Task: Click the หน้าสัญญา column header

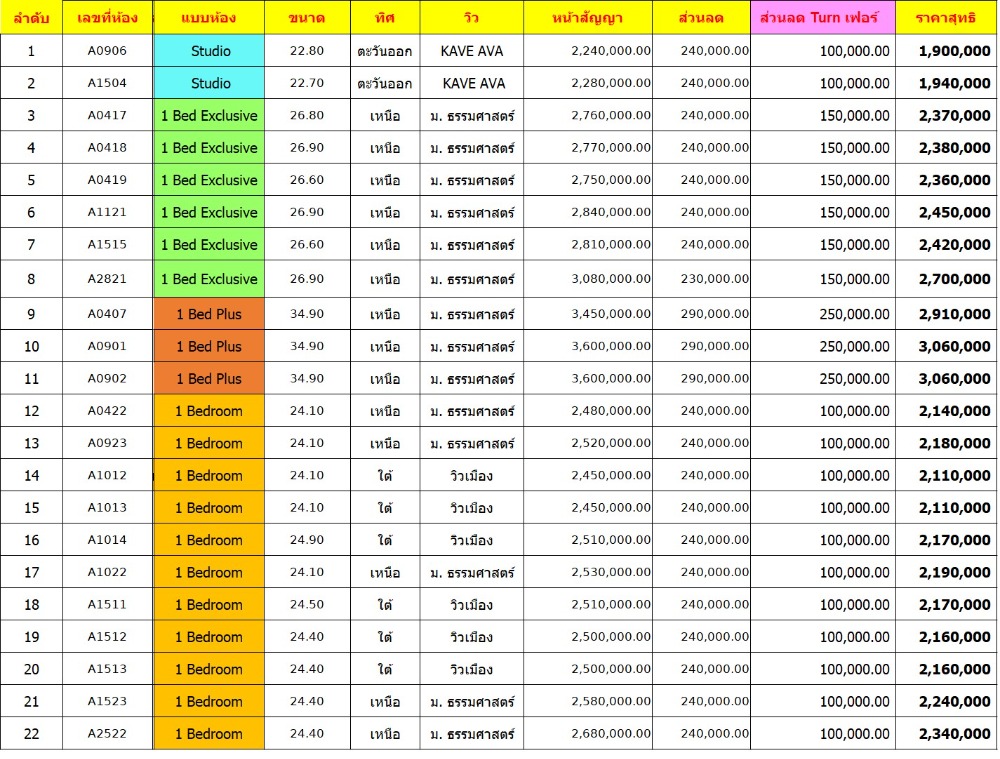Action: [587, 17]
